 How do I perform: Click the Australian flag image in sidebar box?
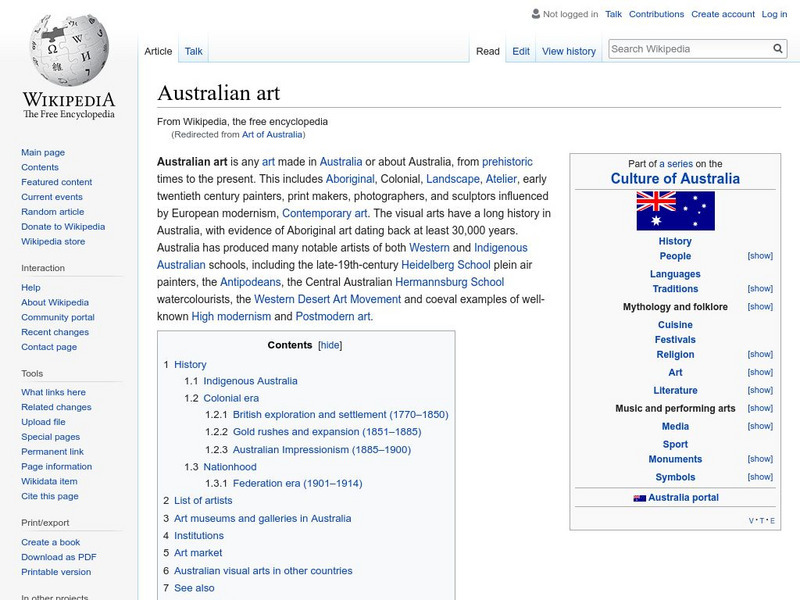click(675, 211)
